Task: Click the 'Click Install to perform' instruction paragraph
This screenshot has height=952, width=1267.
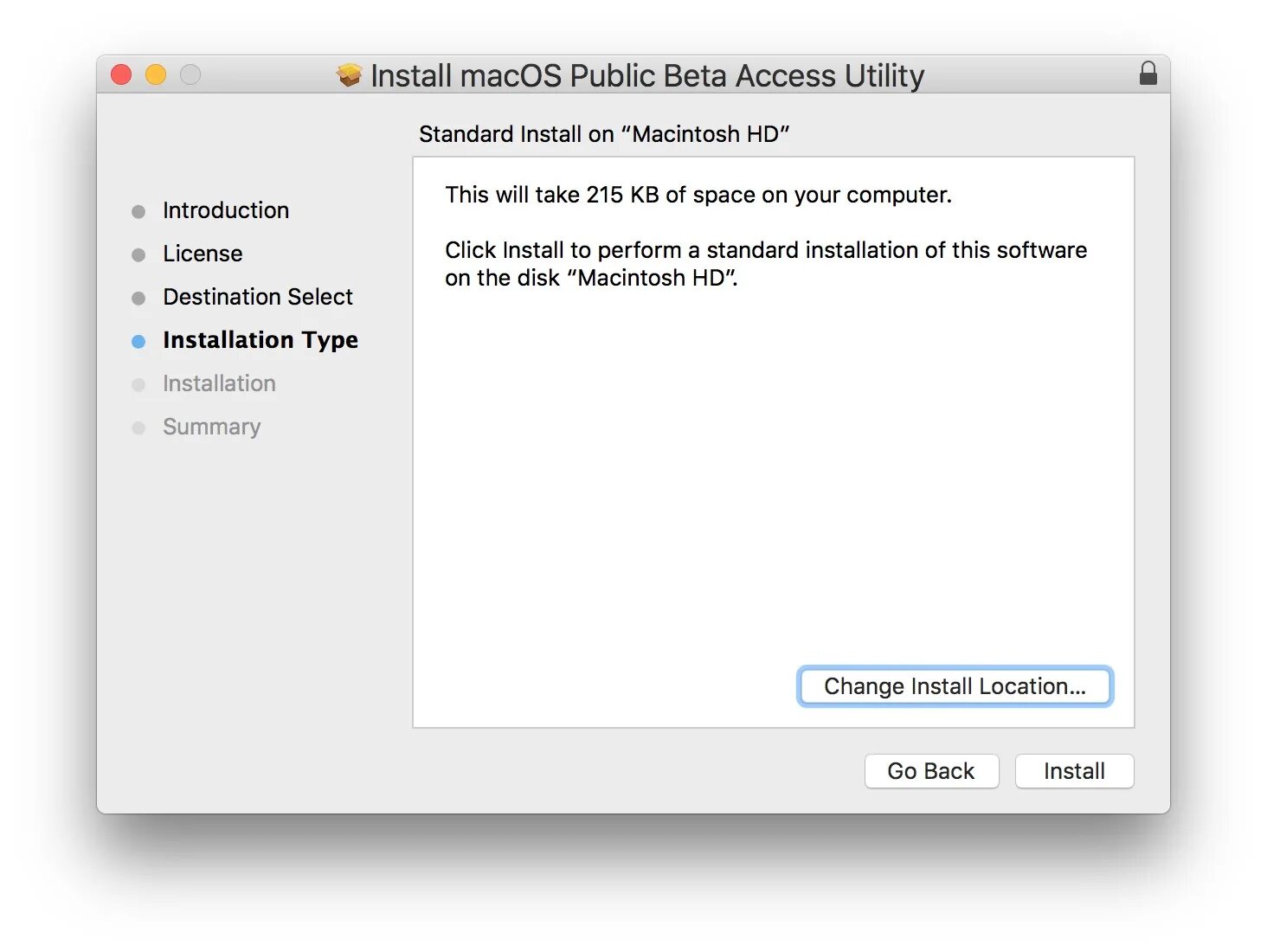Action: tap(765, 263)
